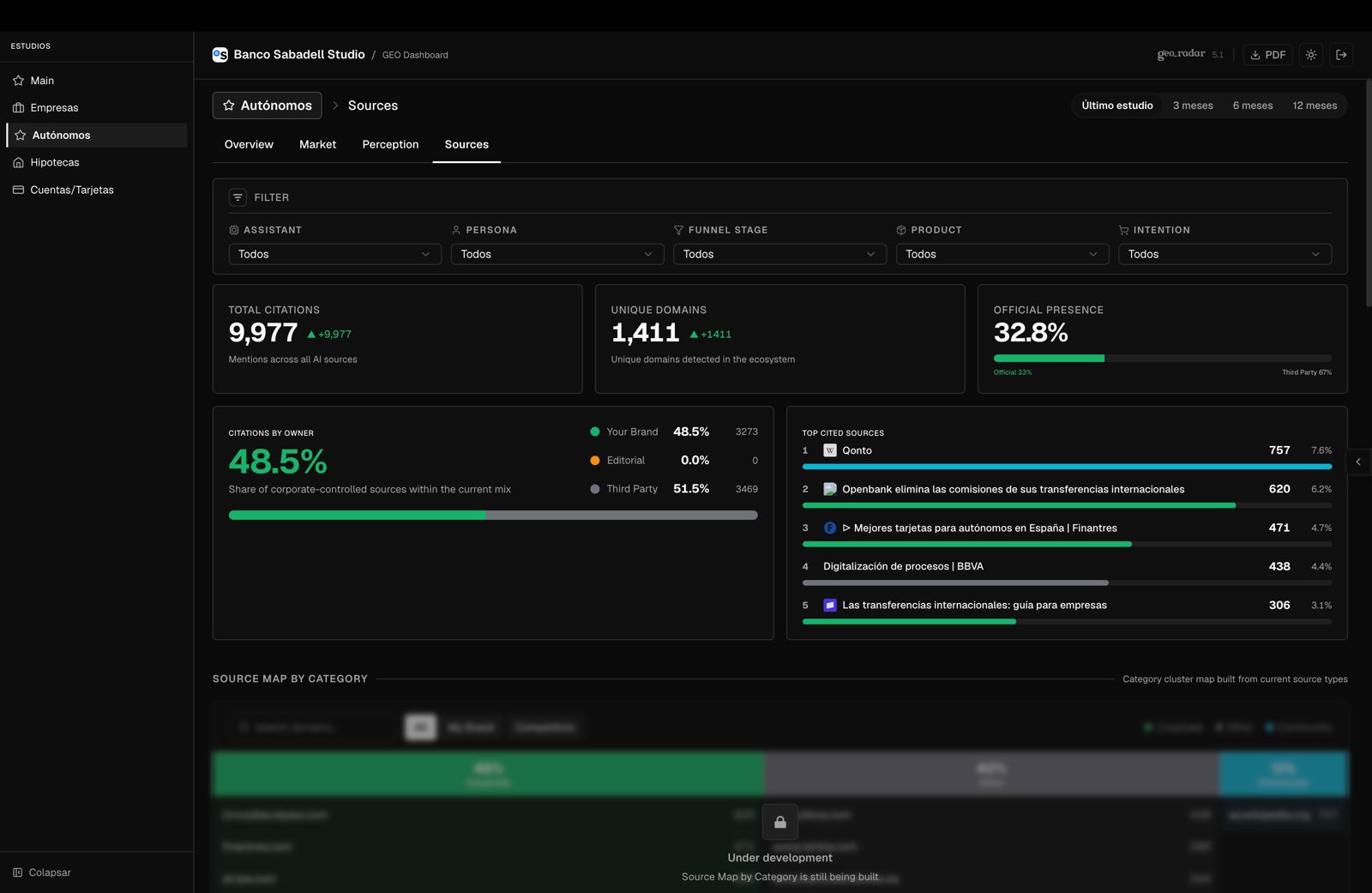Open the Hipotecas home icon study

[19, 162]
